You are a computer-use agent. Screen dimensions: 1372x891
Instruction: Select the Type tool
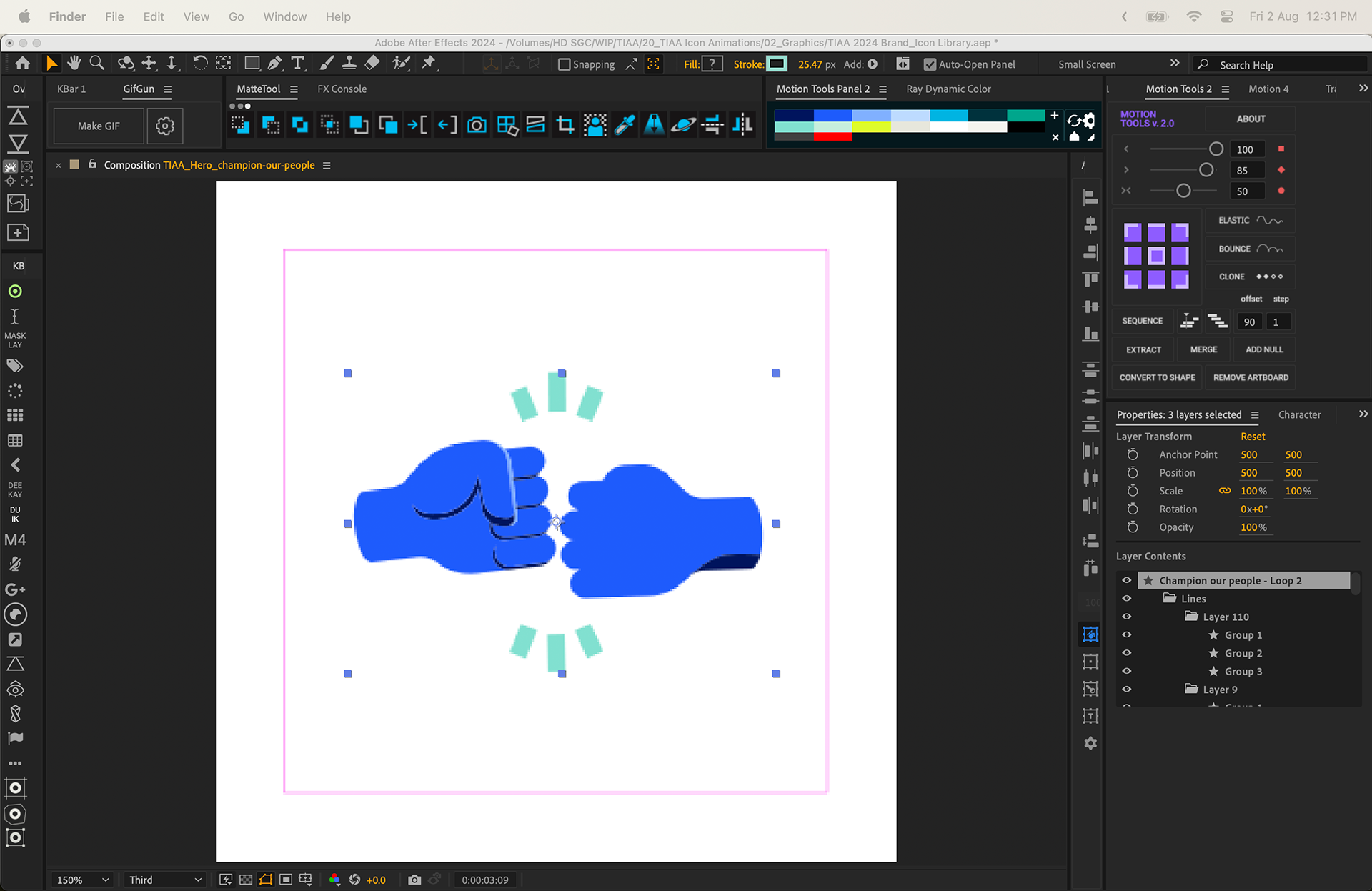[x=297, y=64]
